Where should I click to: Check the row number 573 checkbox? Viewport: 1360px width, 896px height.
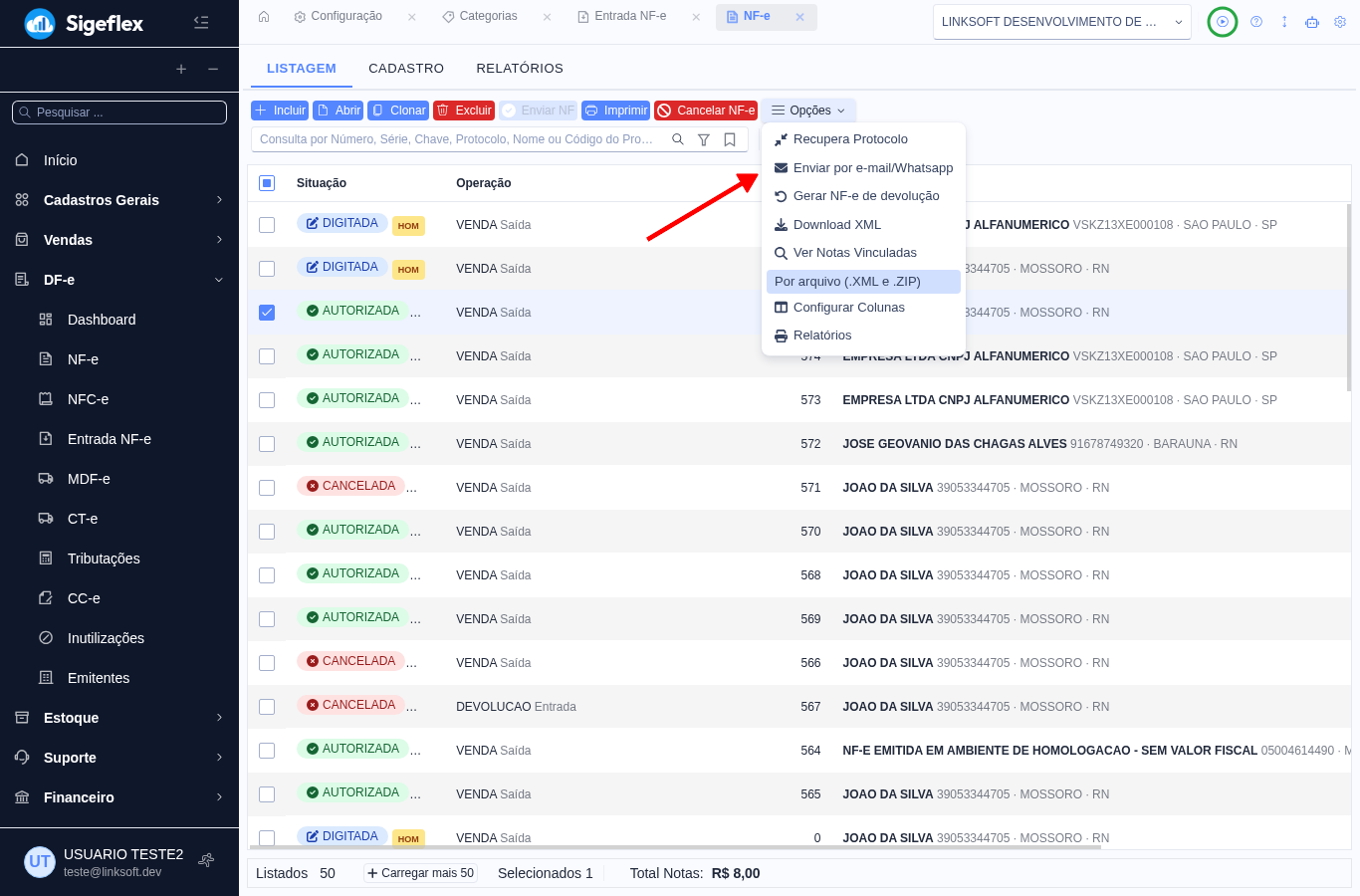click(267, 400)
